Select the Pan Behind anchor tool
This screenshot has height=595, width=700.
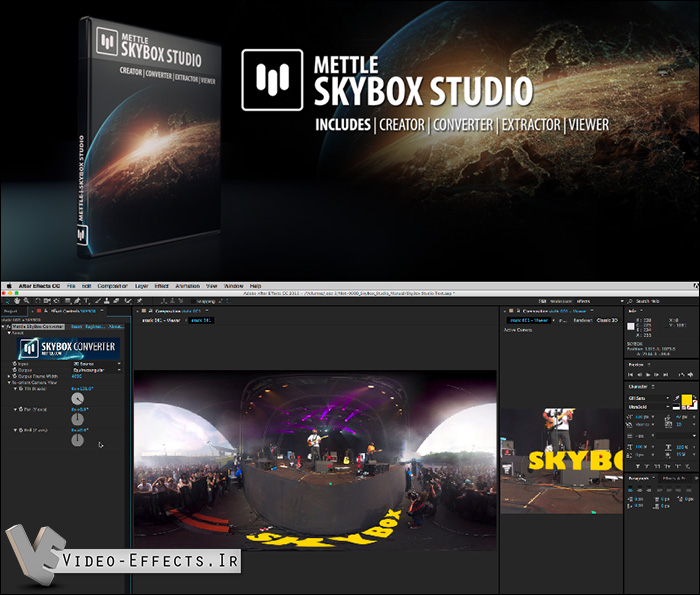(x=56, y=301)
